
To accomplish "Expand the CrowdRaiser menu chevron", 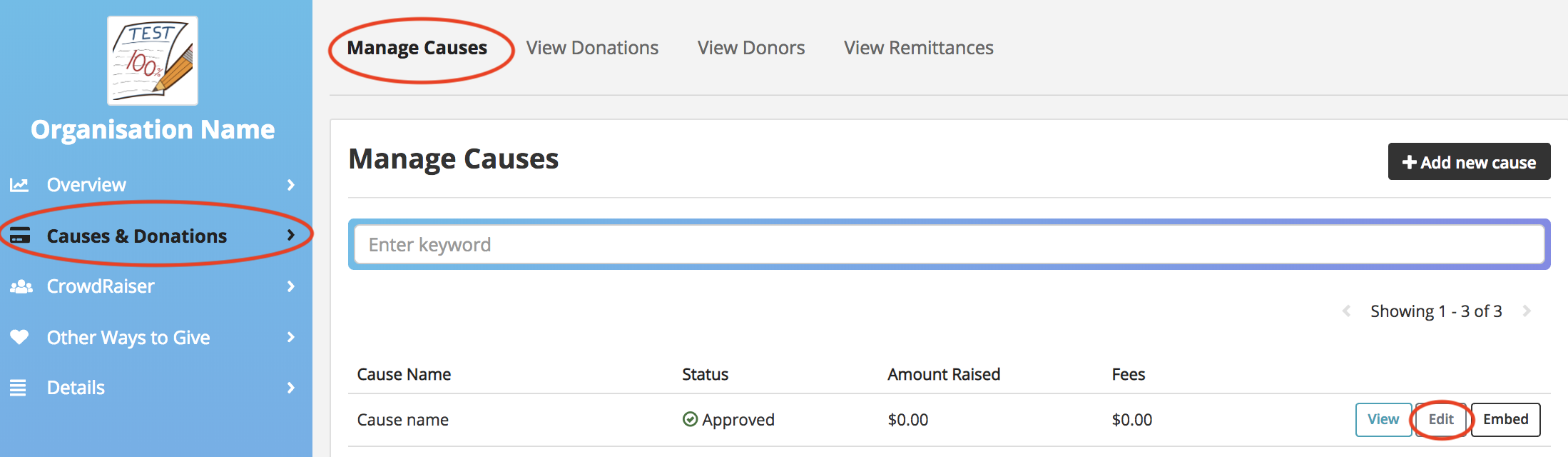I will [x=290, y=286].
